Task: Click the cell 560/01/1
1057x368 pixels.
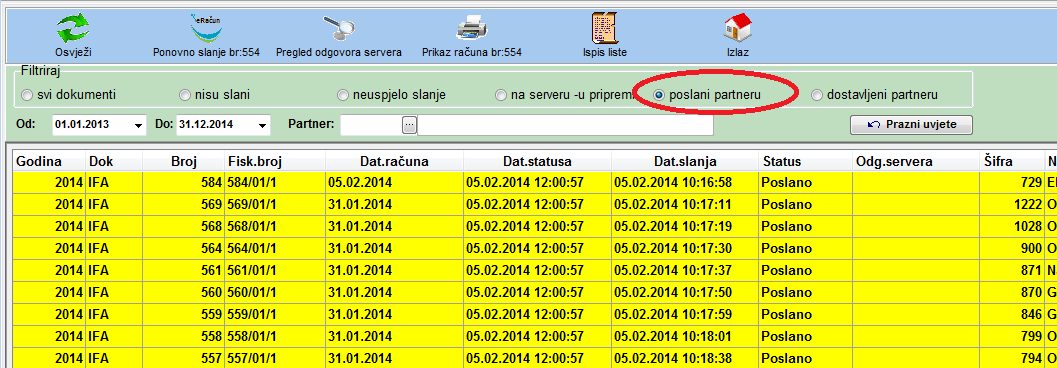Action: pos(275,293)
